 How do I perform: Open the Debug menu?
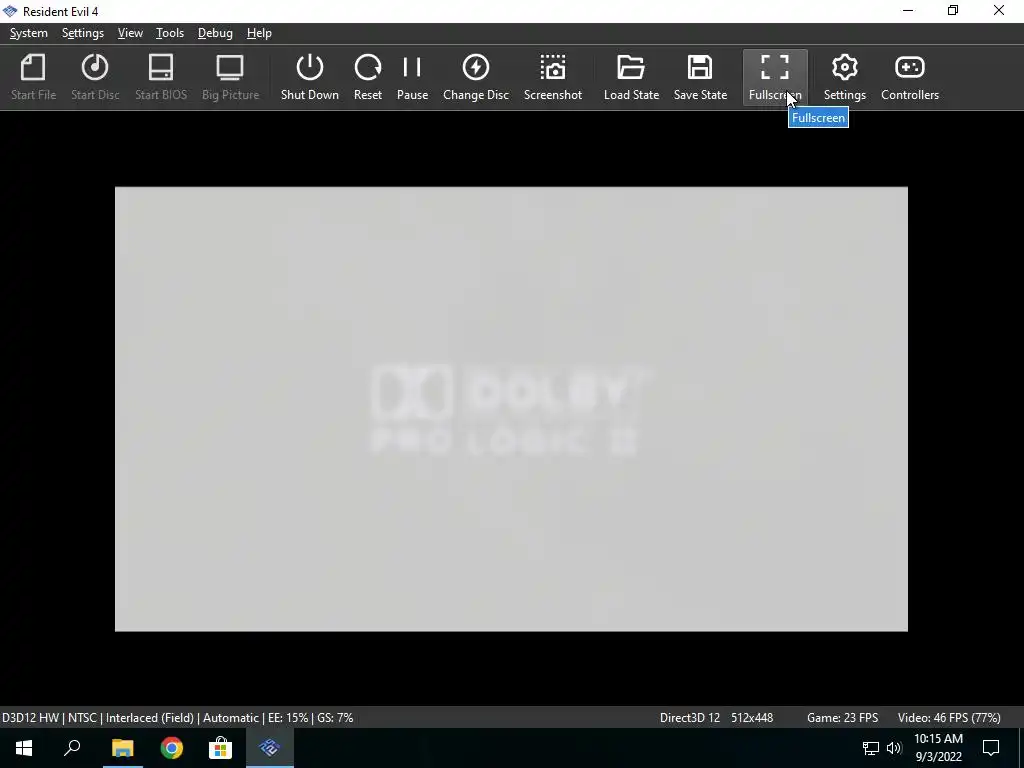[x=215, y=33]
